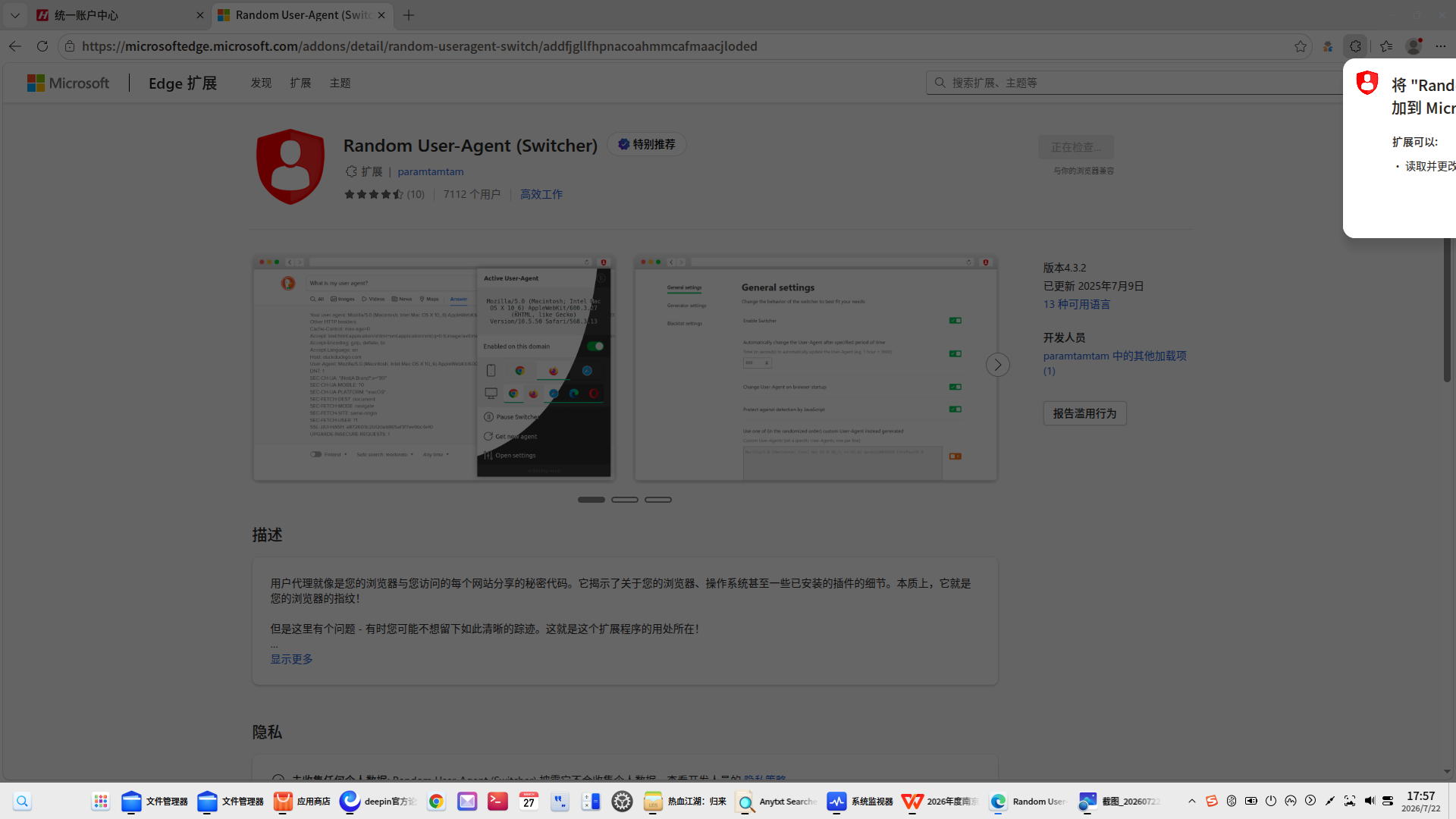Add this page to favorites with the star icon
The width and height of the screenshot is (1456, 819).
tap(1301, 46)
